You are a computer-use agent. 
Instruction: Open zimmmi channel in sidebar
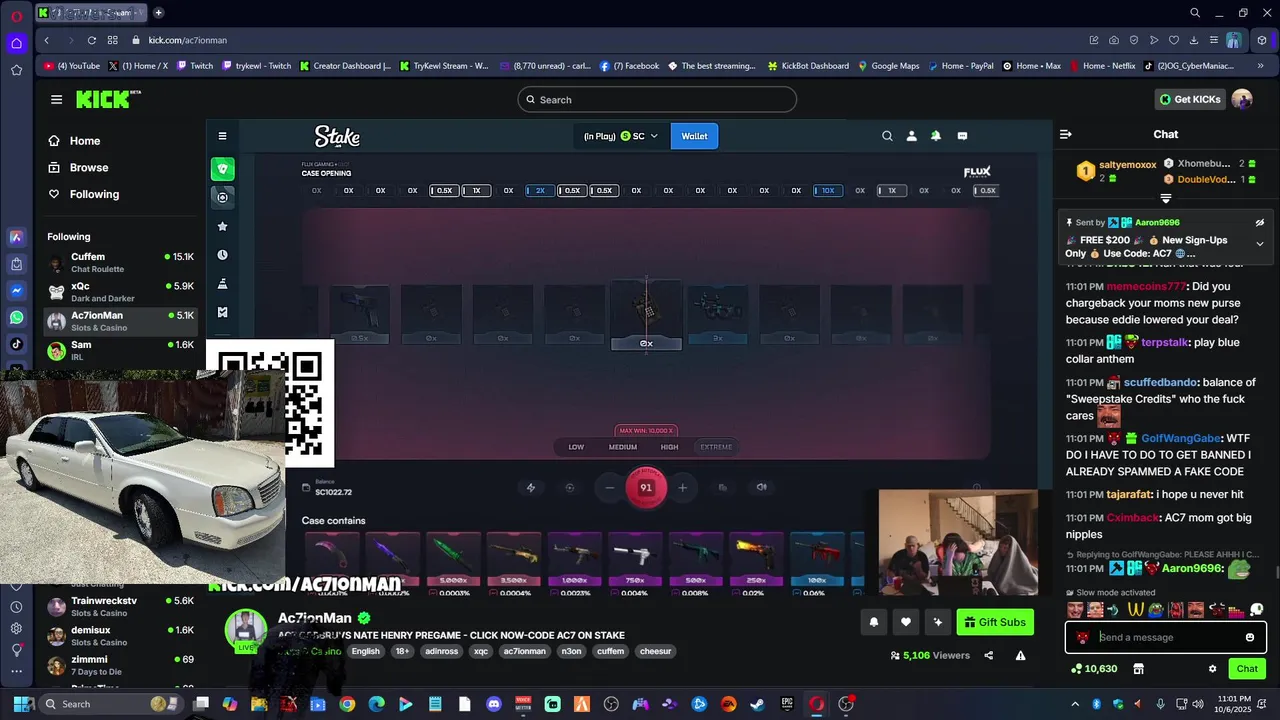pyautogui.click(x=120, y=665)
